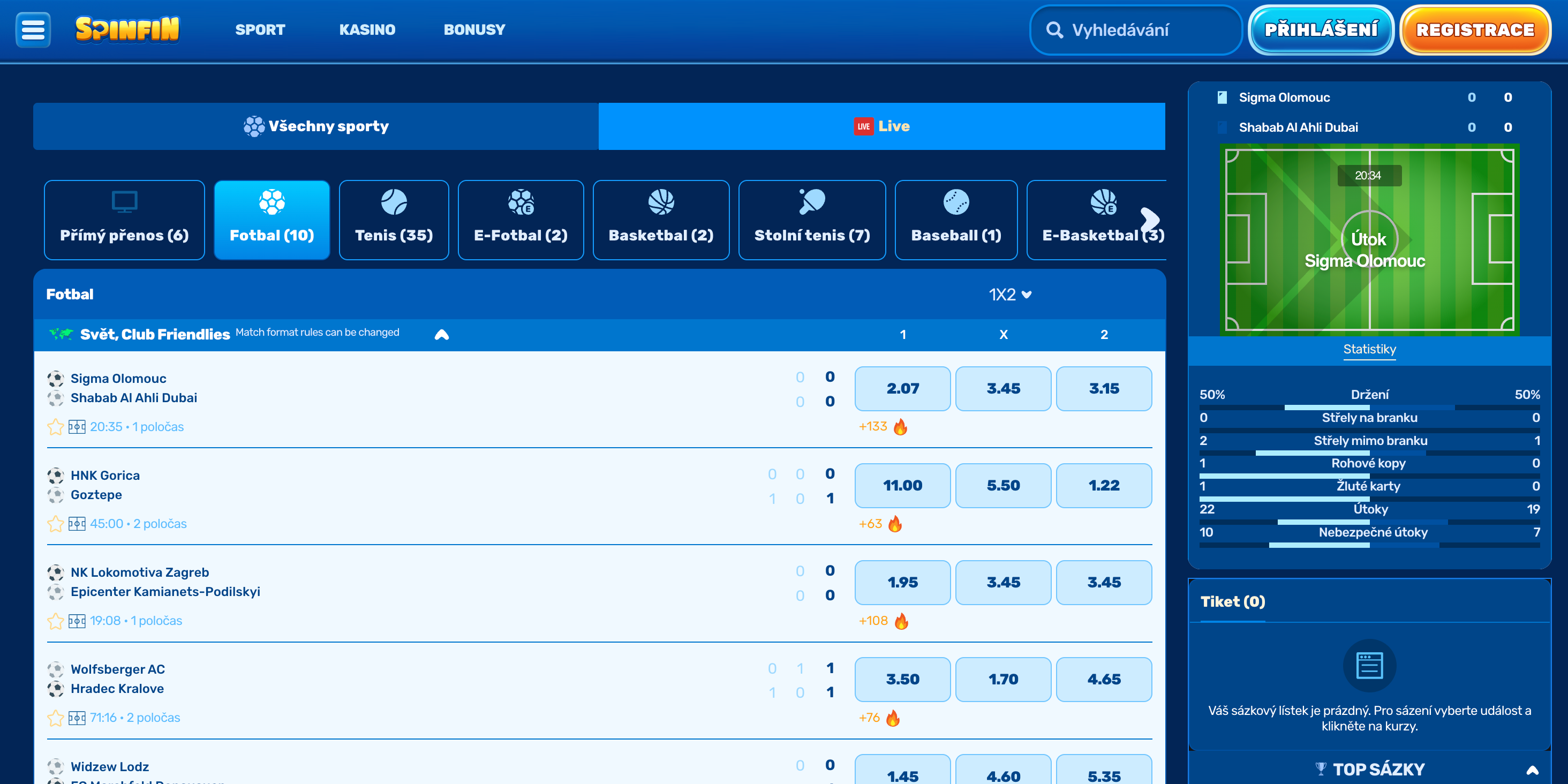1568x784 pixels.
Task: Bet on the draw at 1.70
Action: [1003, 679]
